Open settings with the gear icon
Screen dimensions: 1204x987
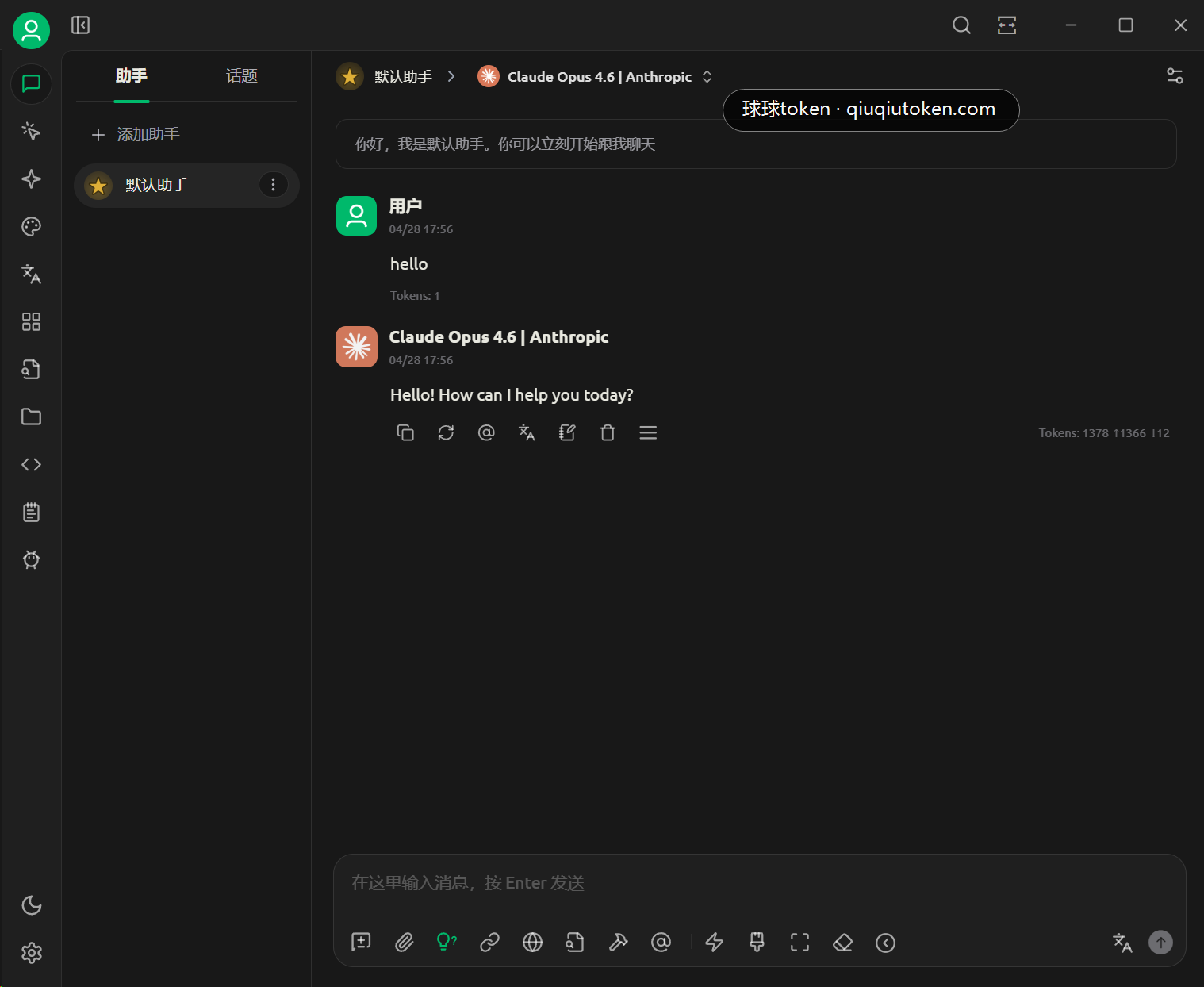(31, 953)
